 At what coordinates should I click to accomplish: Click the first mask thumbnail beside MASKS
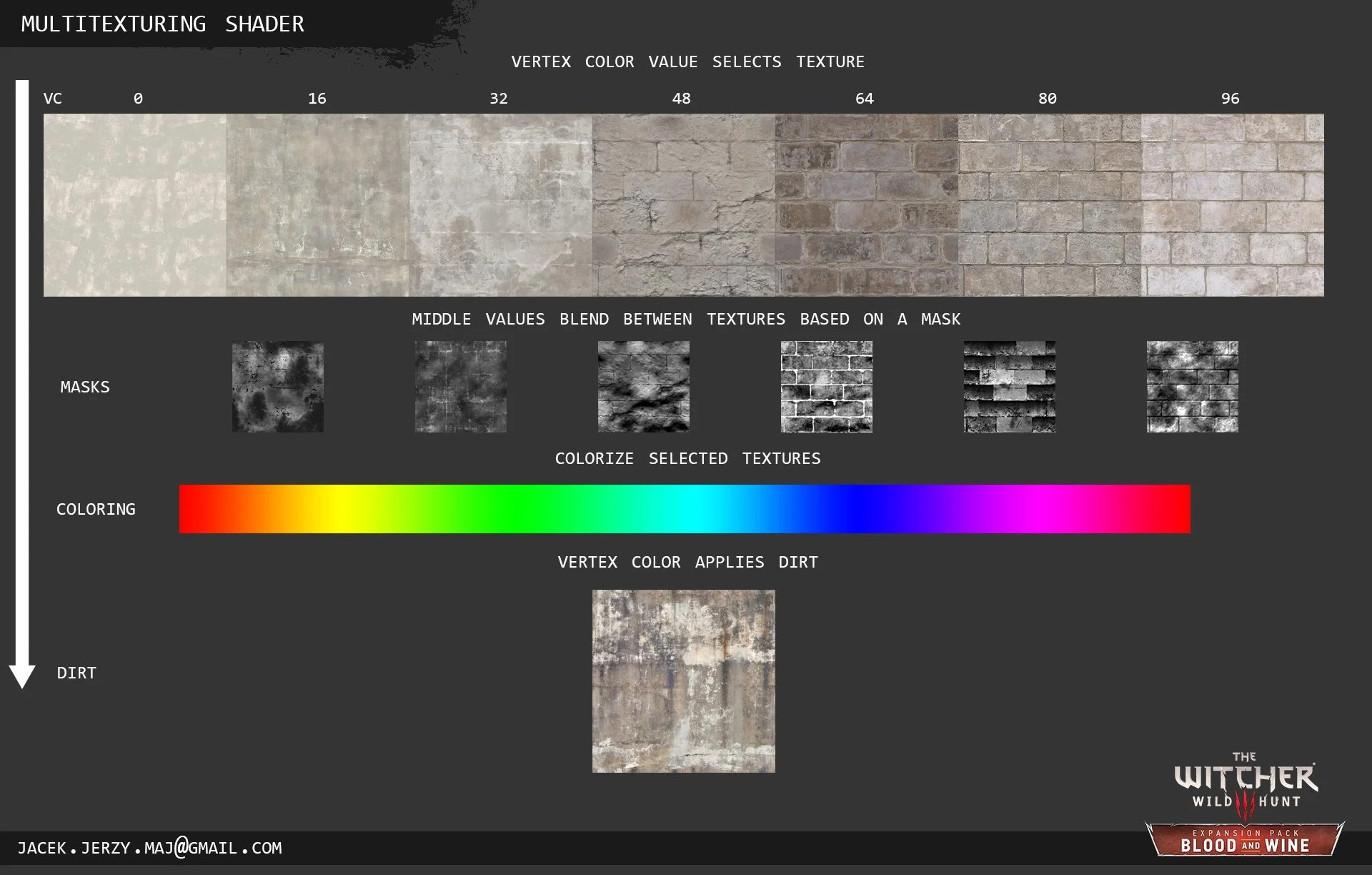[278, 387]
